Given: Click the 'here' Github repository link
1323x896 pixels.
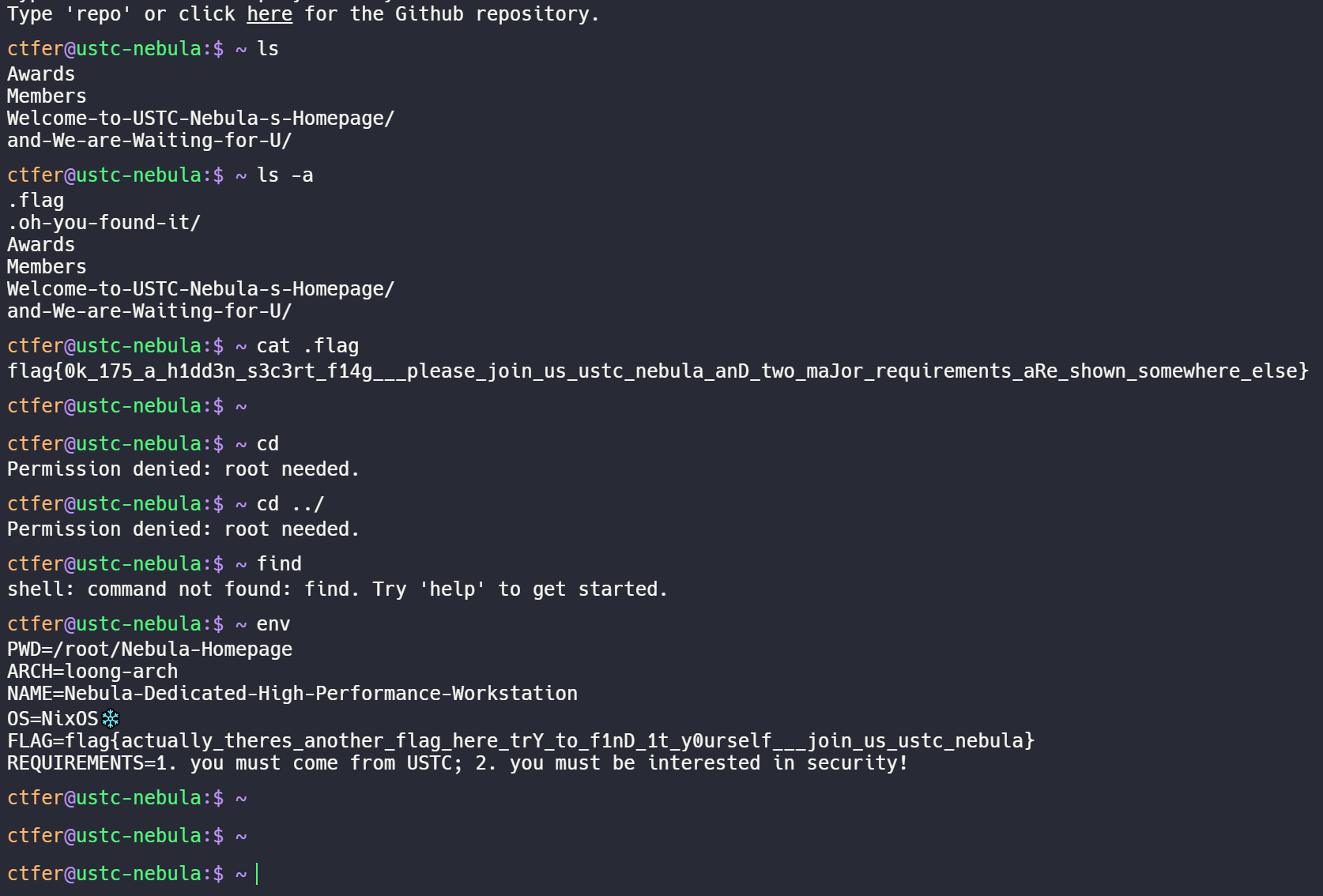Looking at the screenshot, I should [x=269, y=13].
